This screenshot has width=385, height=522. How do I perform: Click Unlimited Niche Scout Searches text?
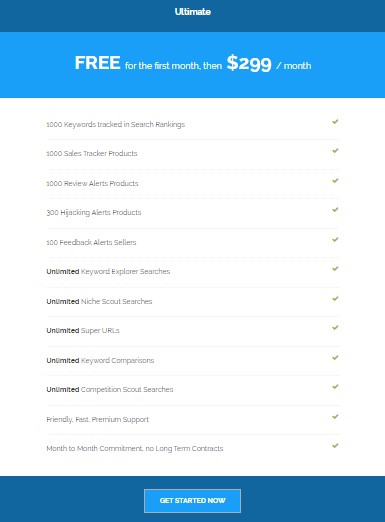pyautogui.click(x=99, y=301)
